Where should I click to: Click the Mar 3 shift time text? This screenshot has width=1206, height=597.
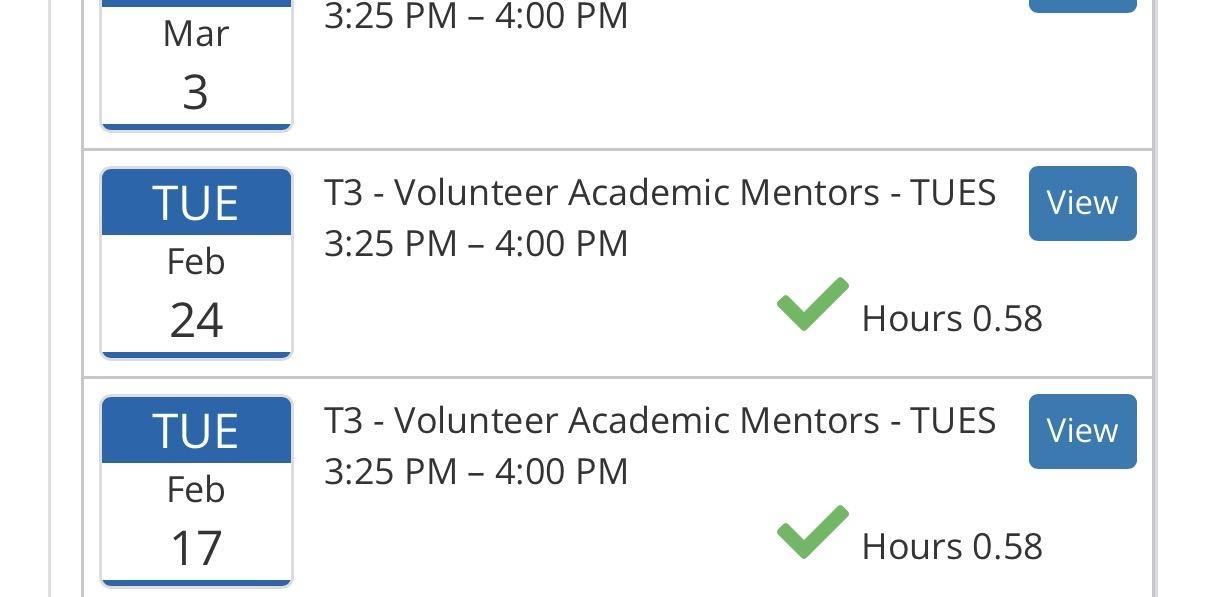[x=476, y=16]
